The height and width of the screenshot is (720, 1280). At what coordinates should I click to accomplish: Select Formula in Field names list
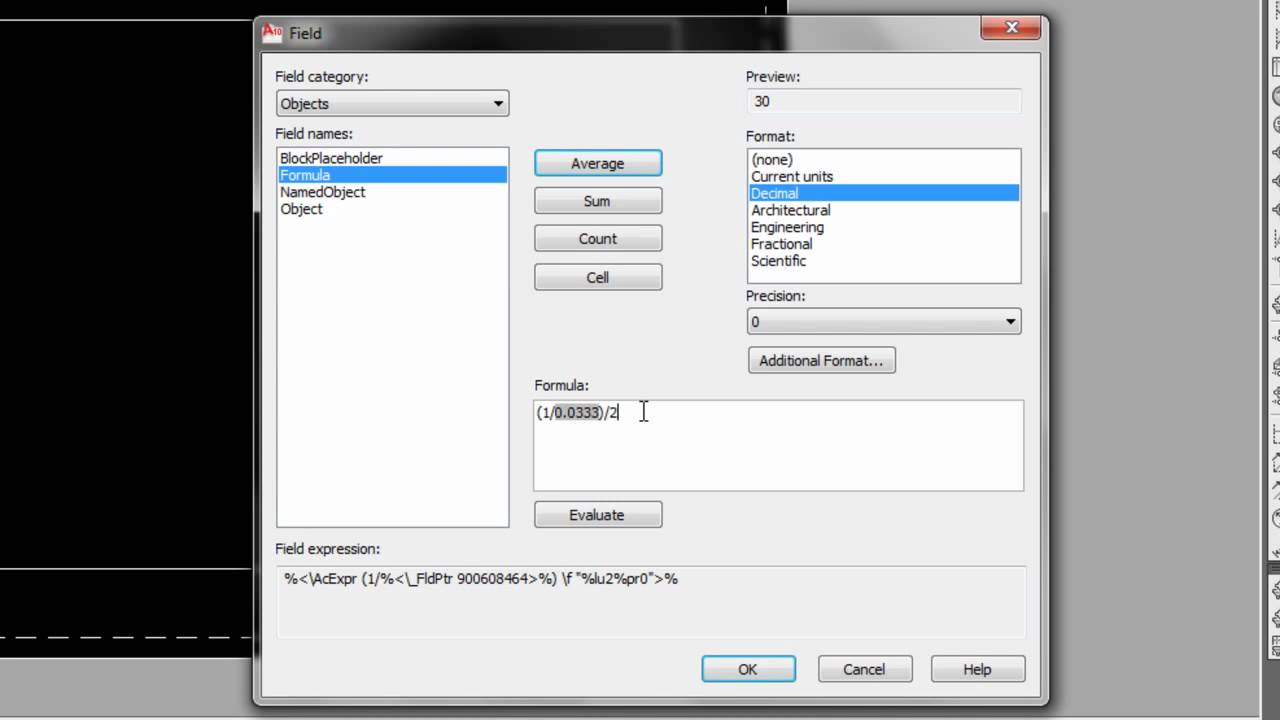(x=392, y=175)
